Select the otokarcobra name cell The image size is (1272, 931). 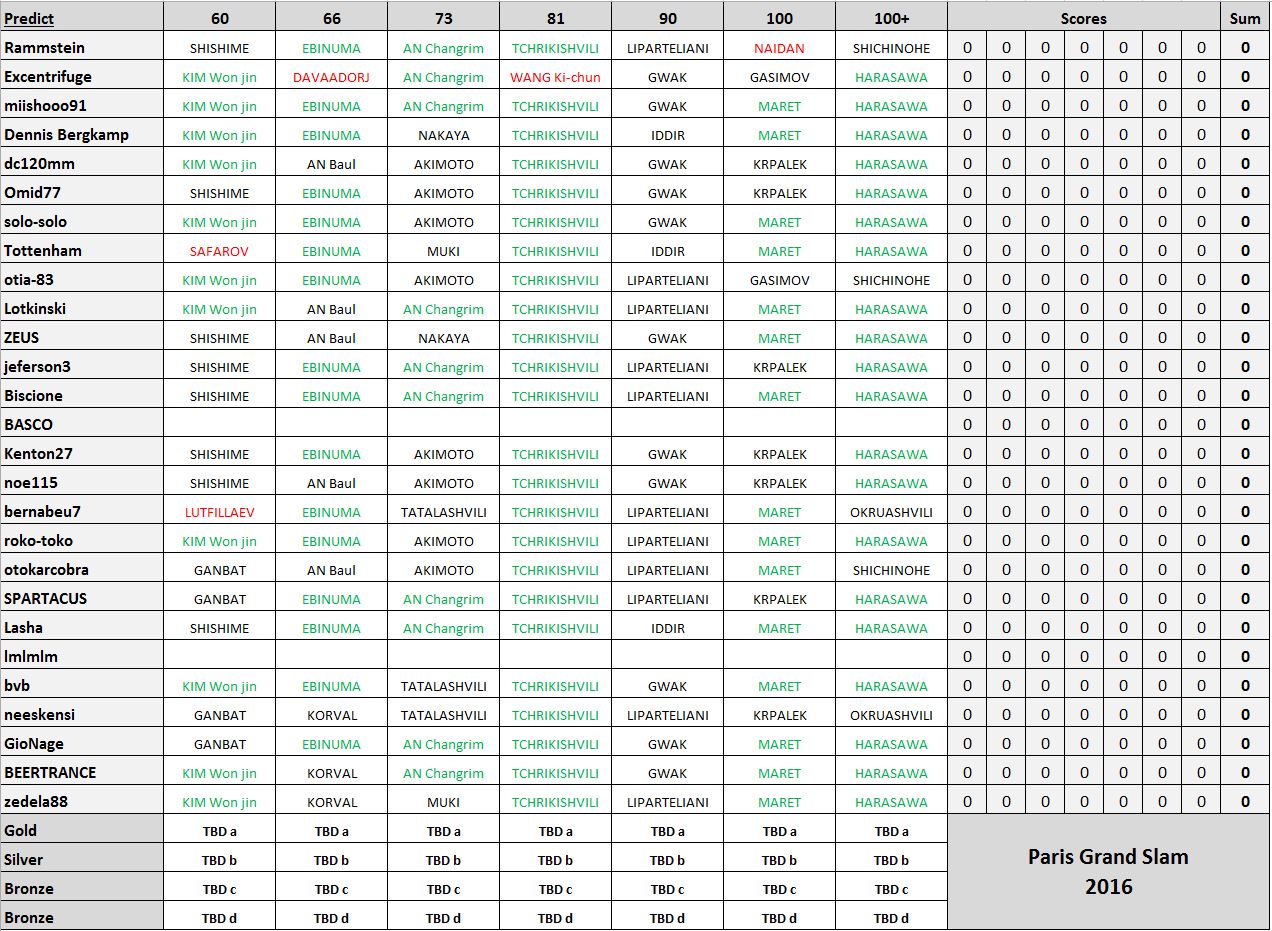(x=82, y=569)
